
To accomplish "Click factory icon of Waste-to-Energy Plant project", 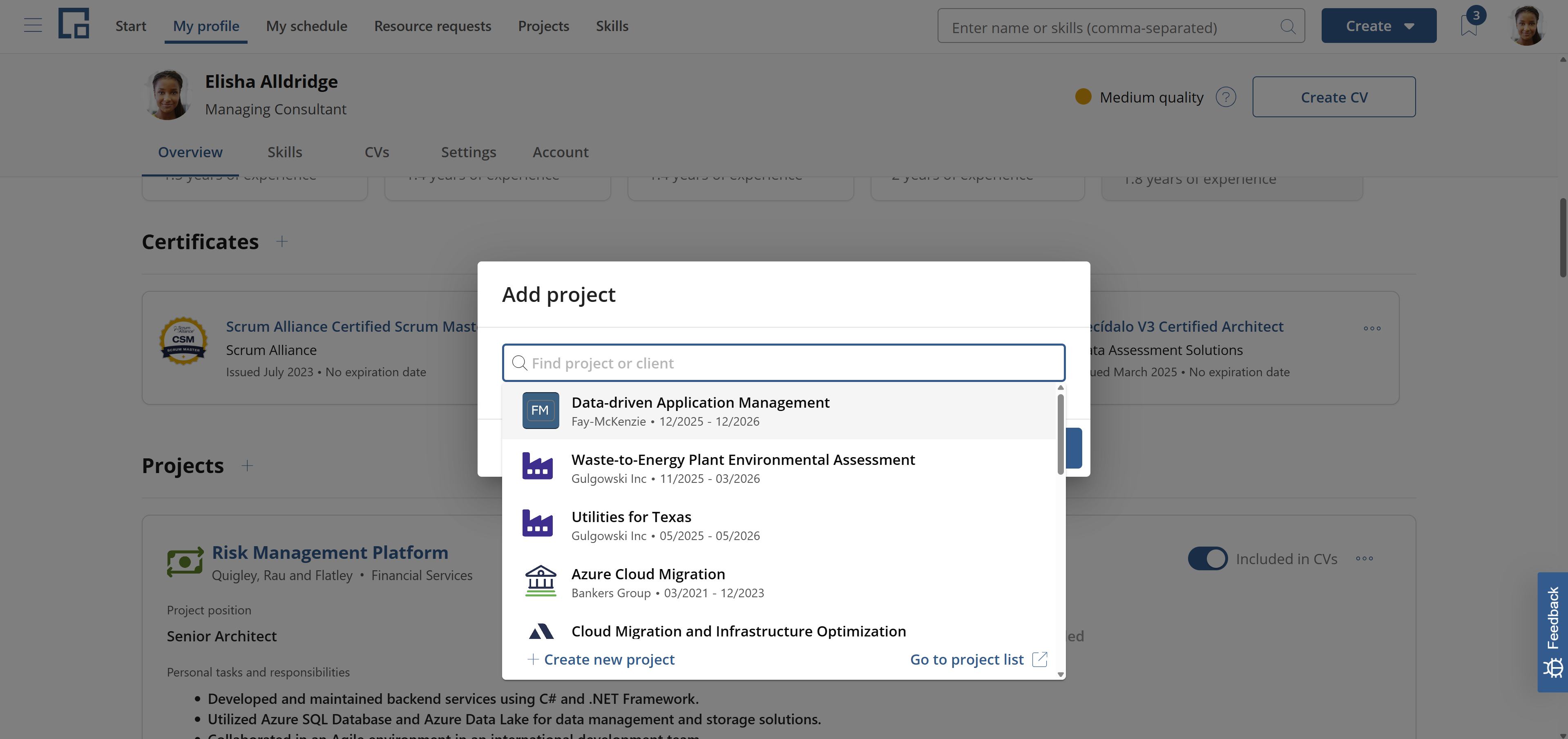I will click(538, 466).
